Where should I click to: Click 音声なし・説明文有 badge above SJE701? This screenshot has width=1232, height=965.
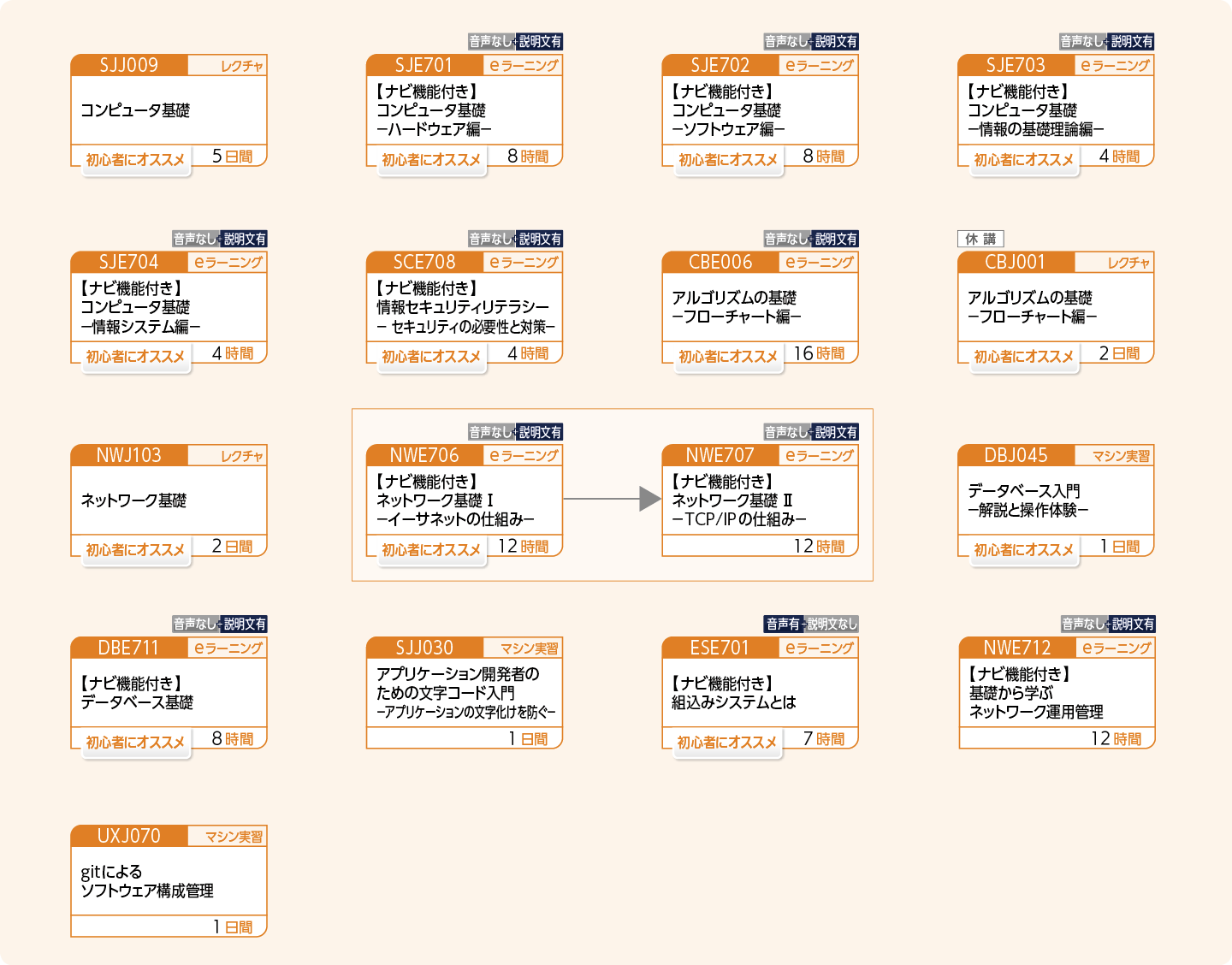click(x=515, y=41)
